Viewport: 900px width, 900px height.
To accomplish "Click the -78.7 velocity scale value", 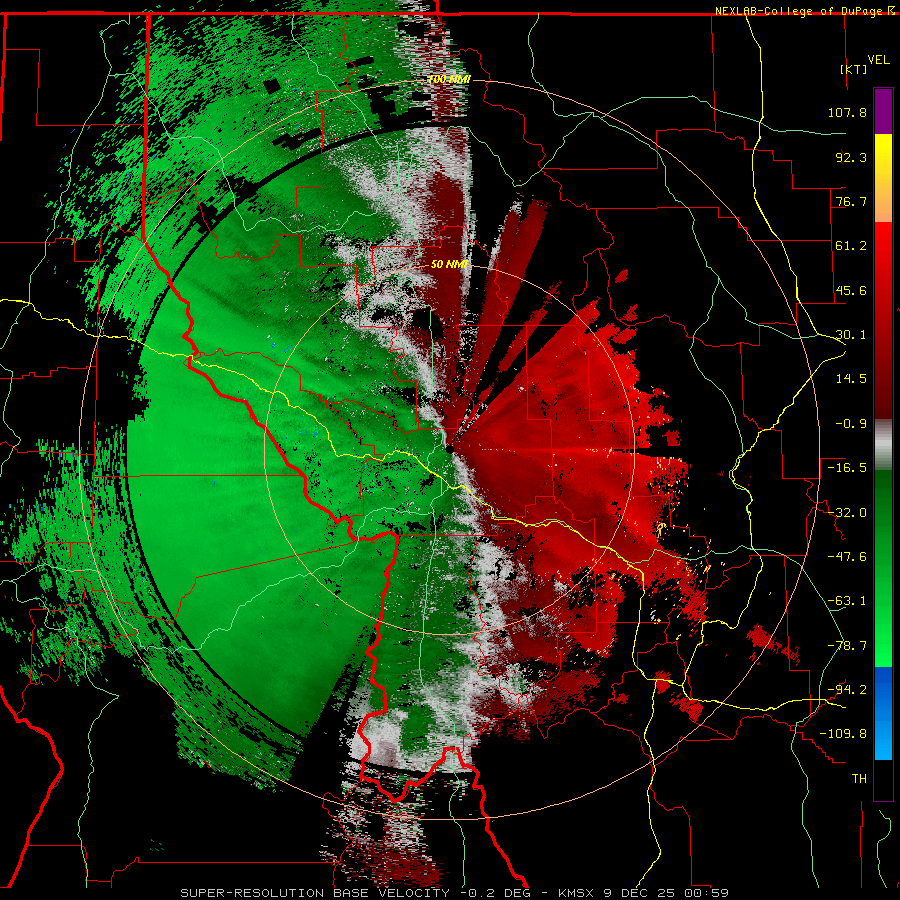I will (x=847, y=645).
